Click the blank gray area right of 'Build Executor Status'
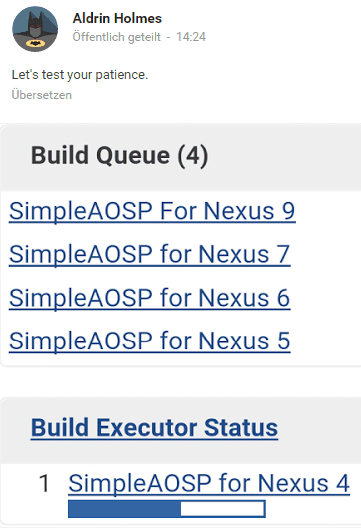The image size is (361, 529). [x=319, y=430]
